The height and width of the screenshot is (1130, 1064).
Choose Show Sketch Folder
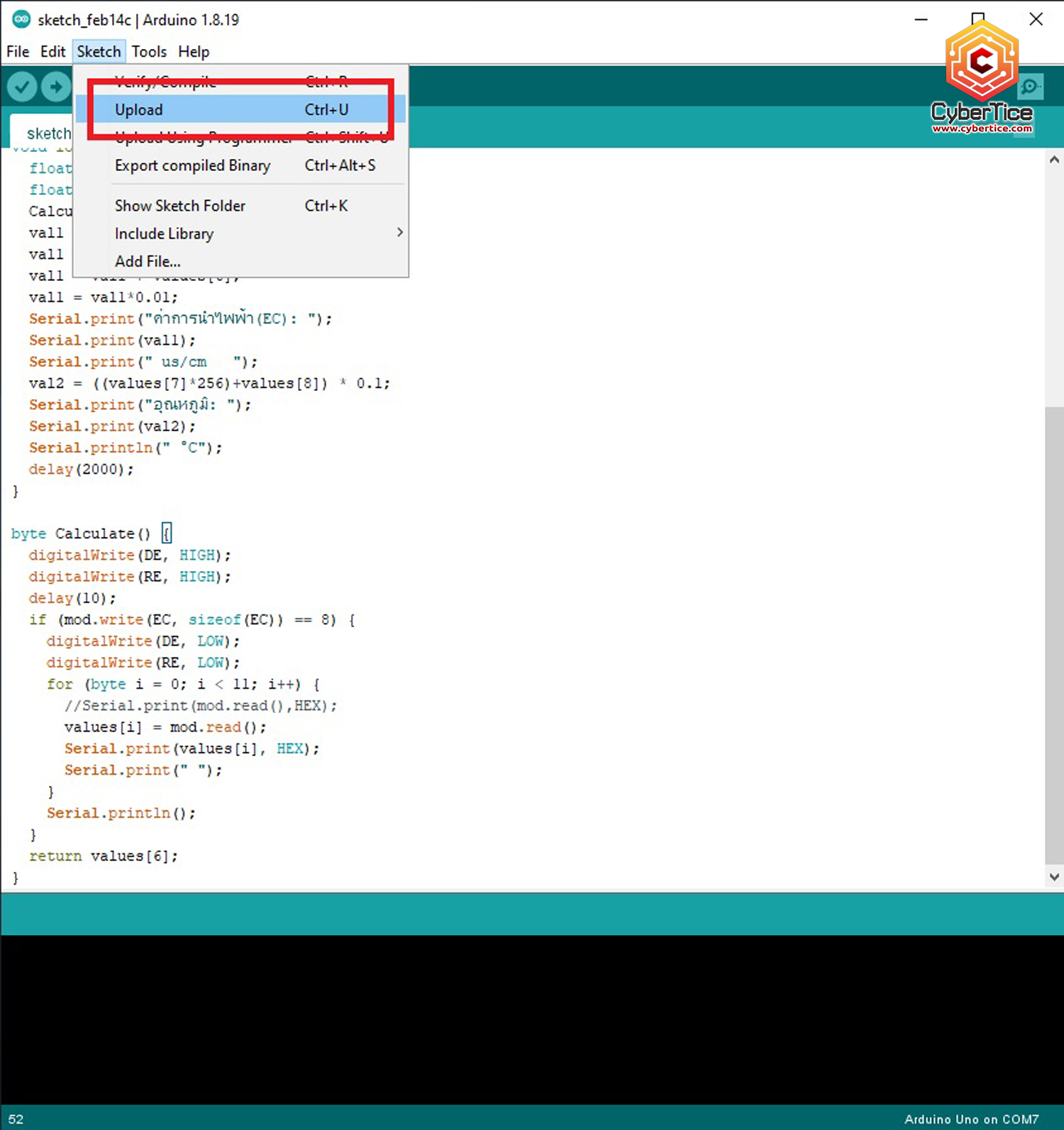click(x=240, y=206)
